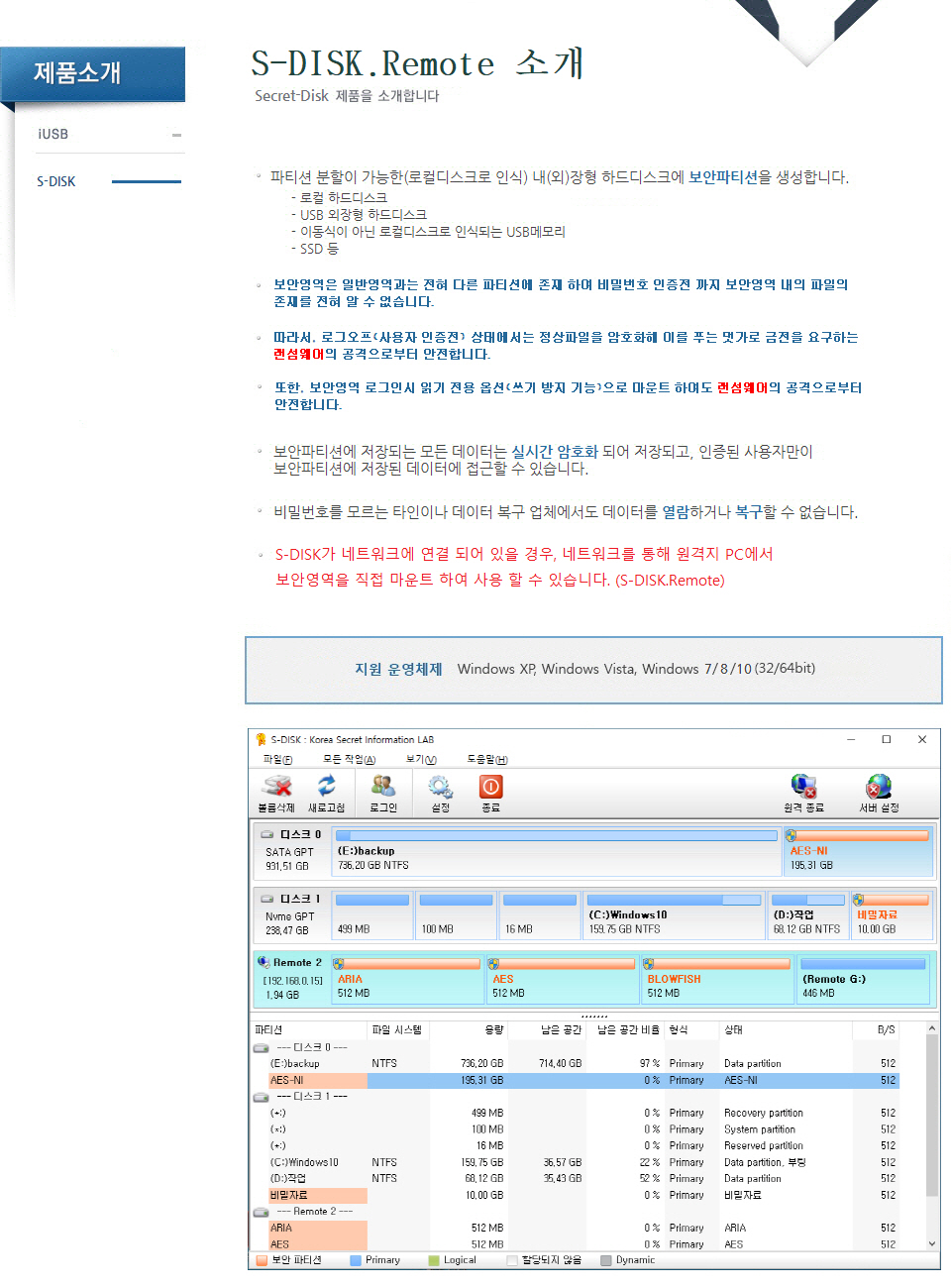Viewport: 951px width, 1288px height.
Task: Click white 할당되지 않음 legend swatch
Action: (x=512, y=1260)
